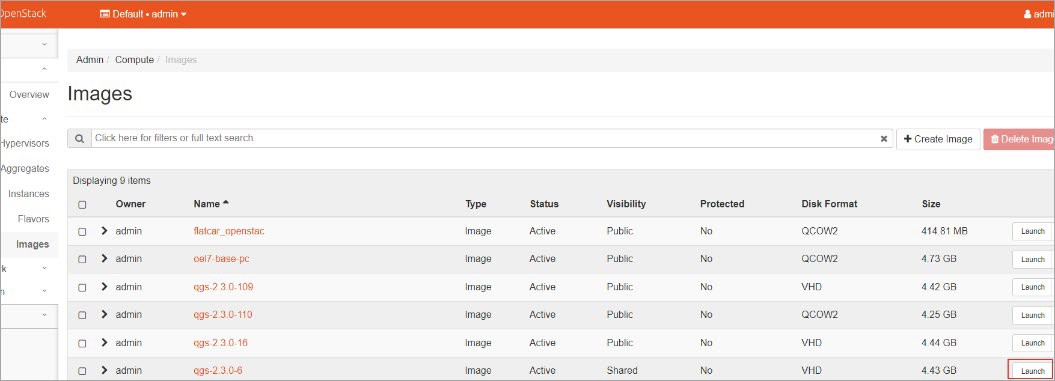This screenshot has height=381, width=1055.
Task: Expand the topmost sidebar panel chevron
Action: pos(44,44)
